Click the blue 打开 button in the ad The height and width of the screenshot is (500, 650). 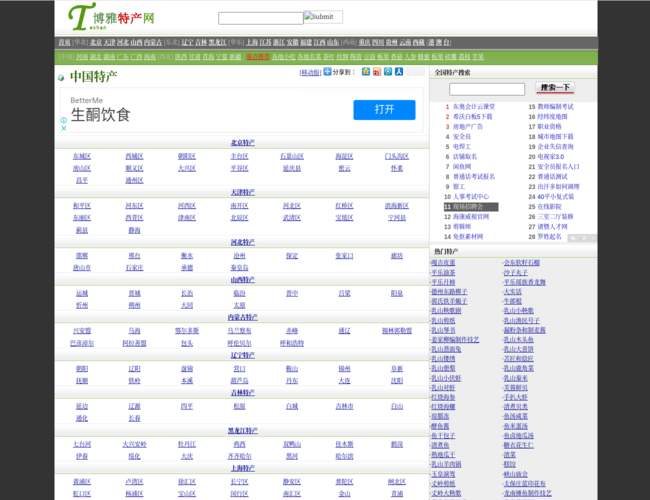point(381,109)
